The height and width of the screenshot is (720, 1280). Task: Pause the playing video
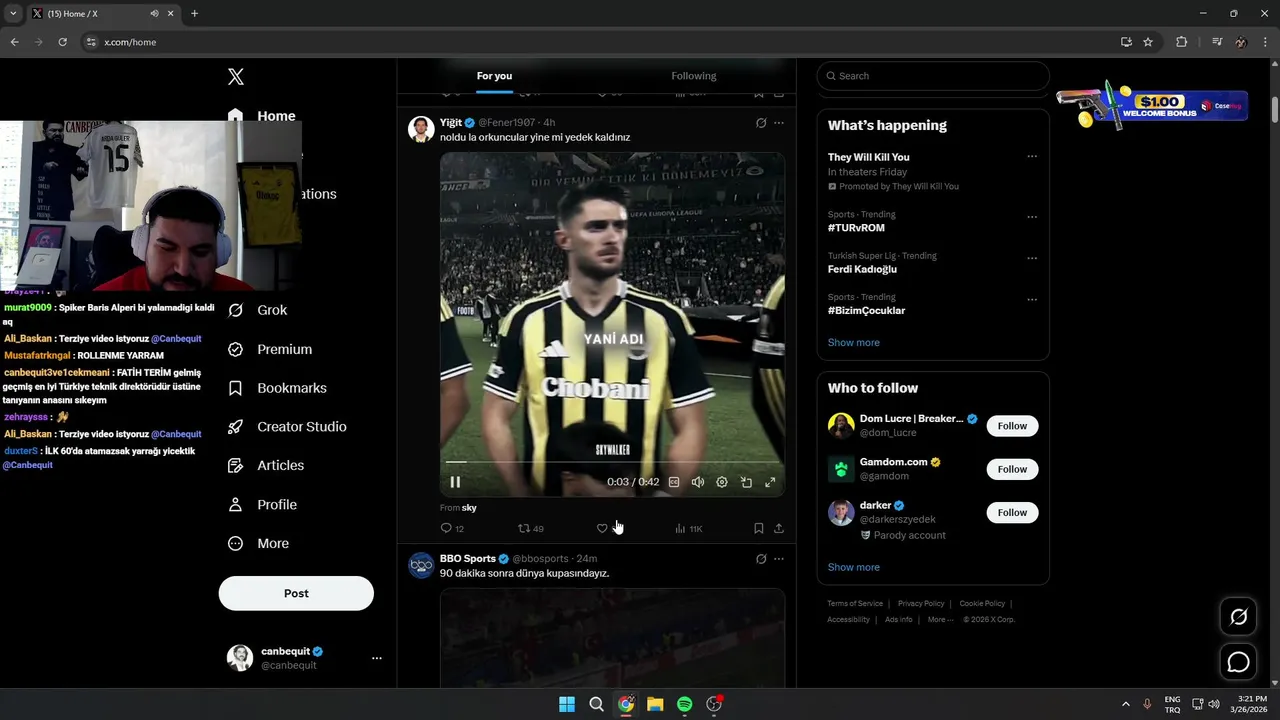455,482
